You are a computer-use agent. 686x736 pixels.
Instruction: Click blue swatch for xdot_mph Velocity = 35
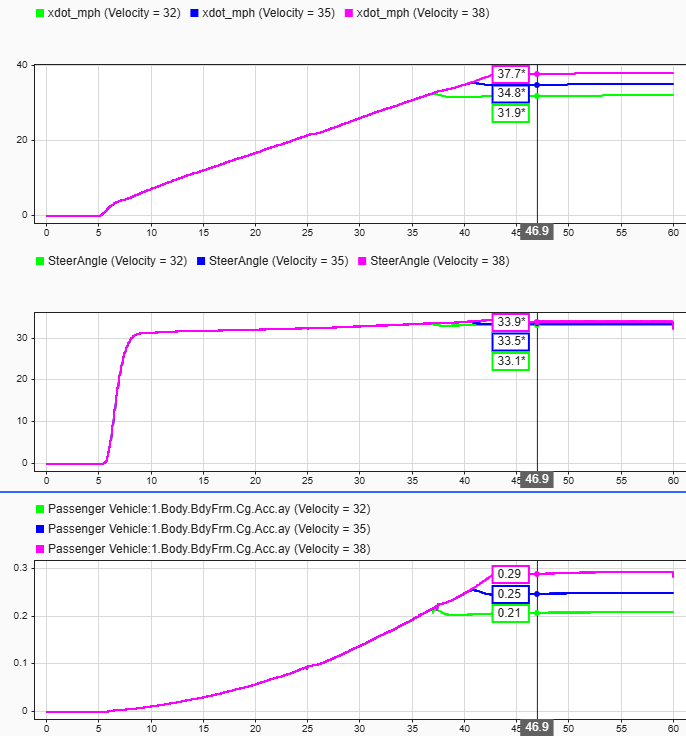194,13
